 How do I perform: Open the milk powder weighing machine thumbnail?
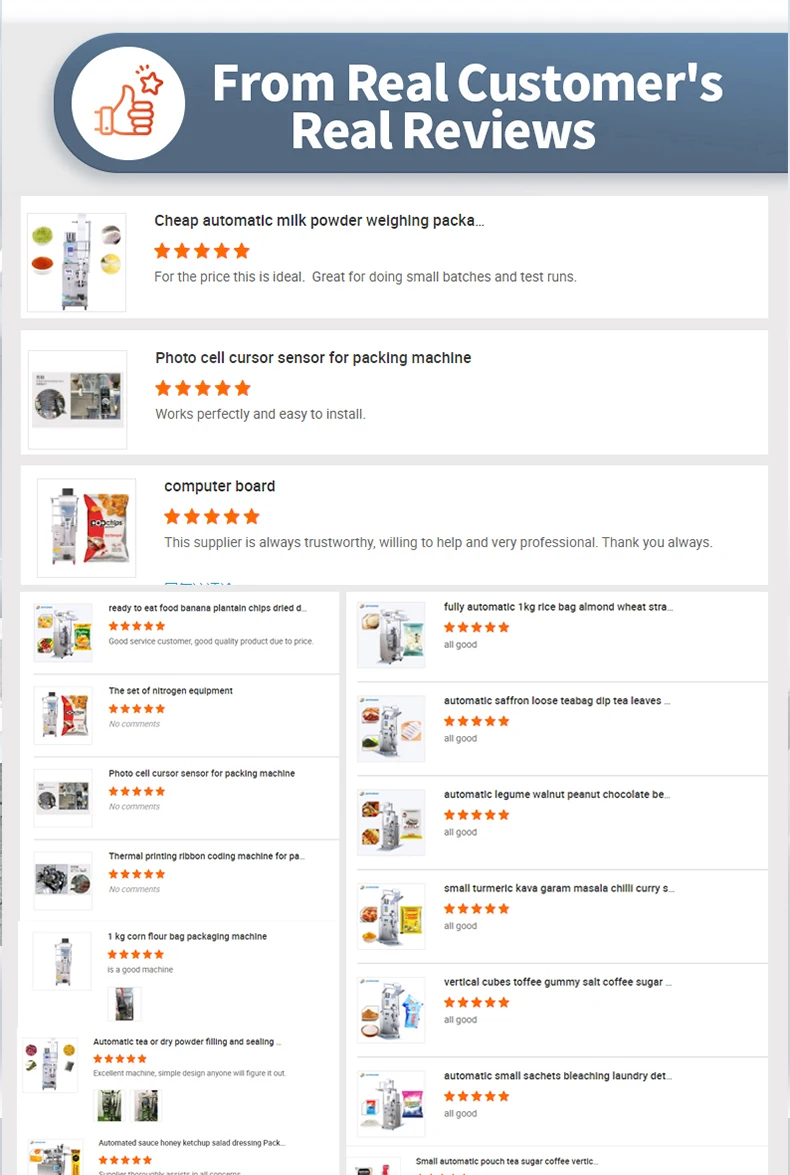(77, 262)
